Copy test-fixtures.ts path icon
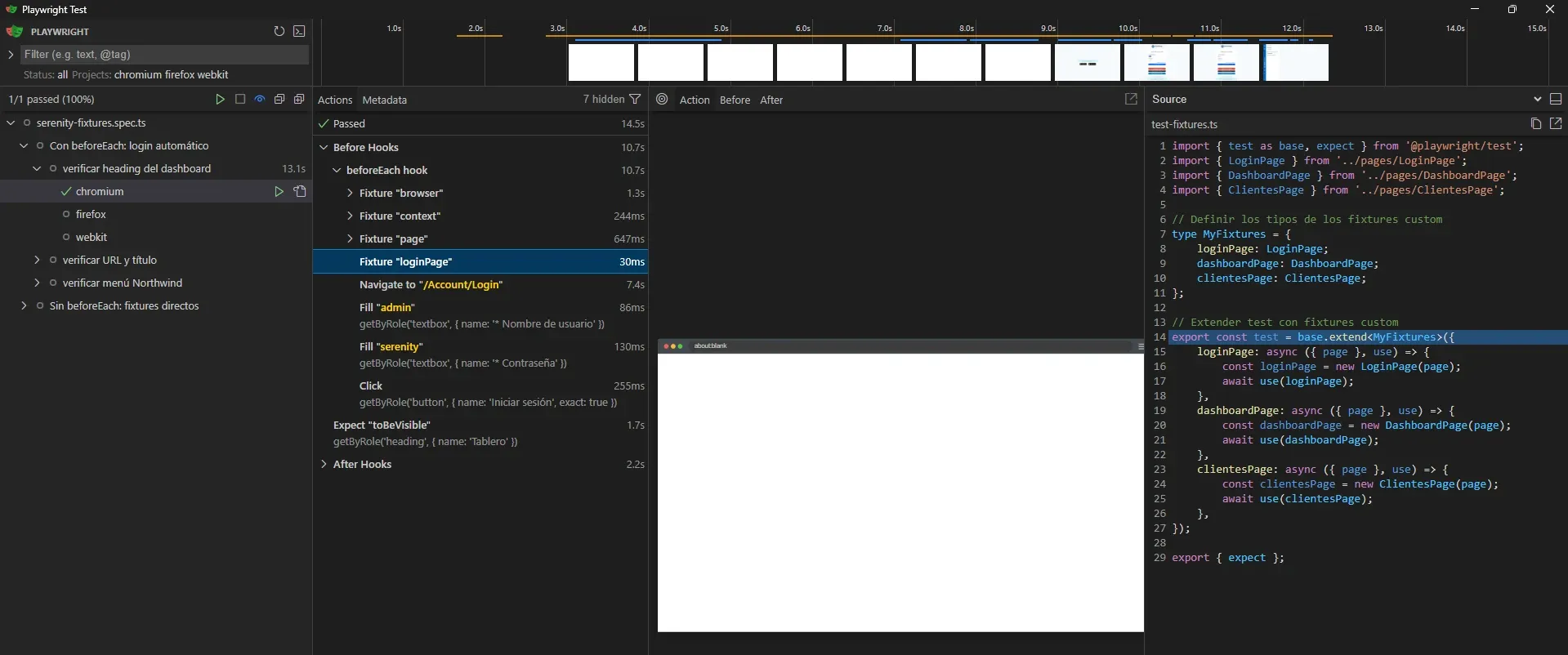1568x655 pixels. tap(1535, 123)
